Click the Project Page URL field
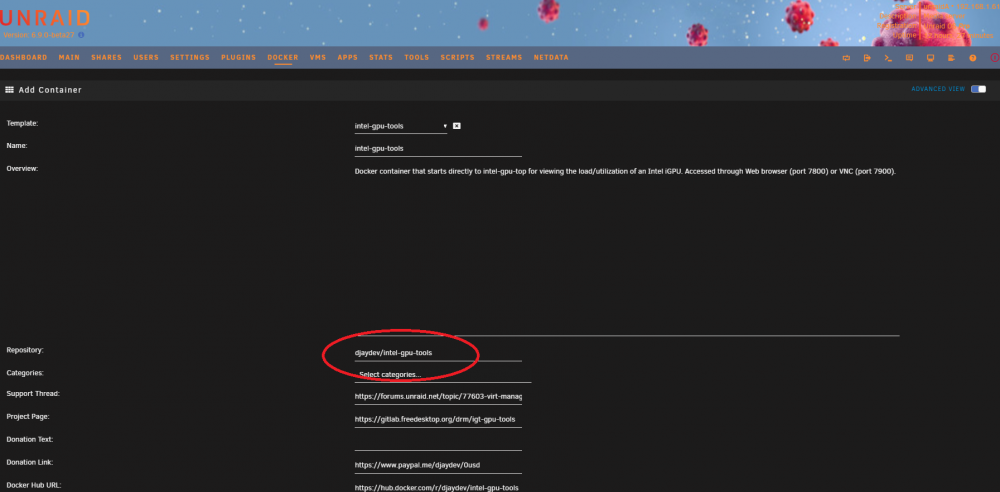The image size is (1000, 492). [x=438, y=420]
